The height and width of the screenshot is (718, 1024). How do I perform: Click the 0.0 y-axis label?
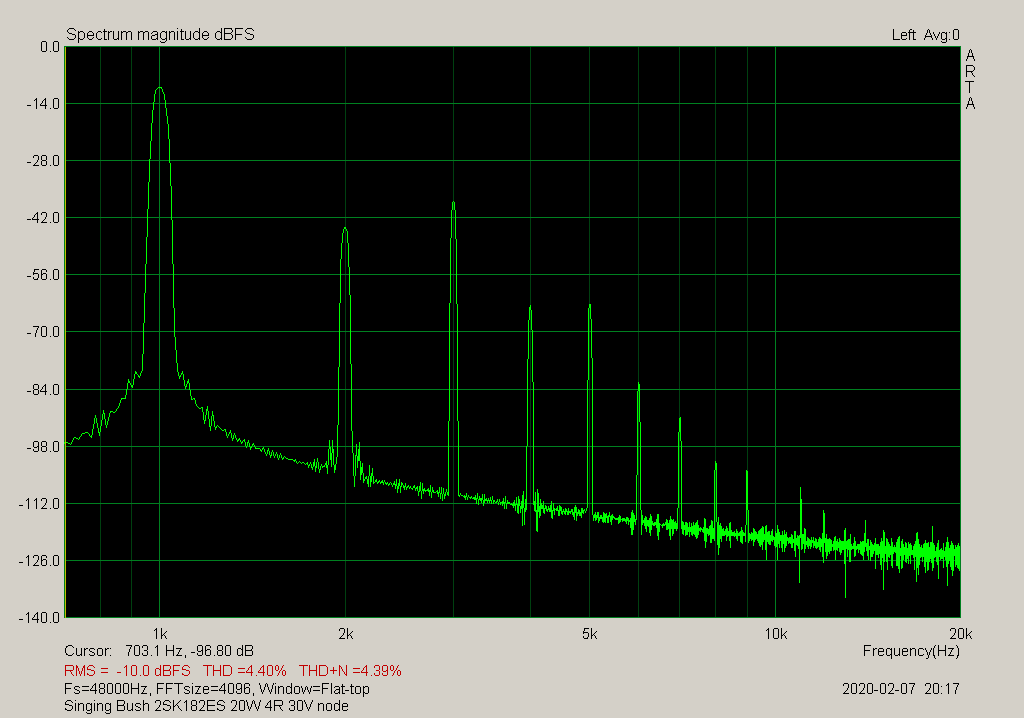pos(50,47)
